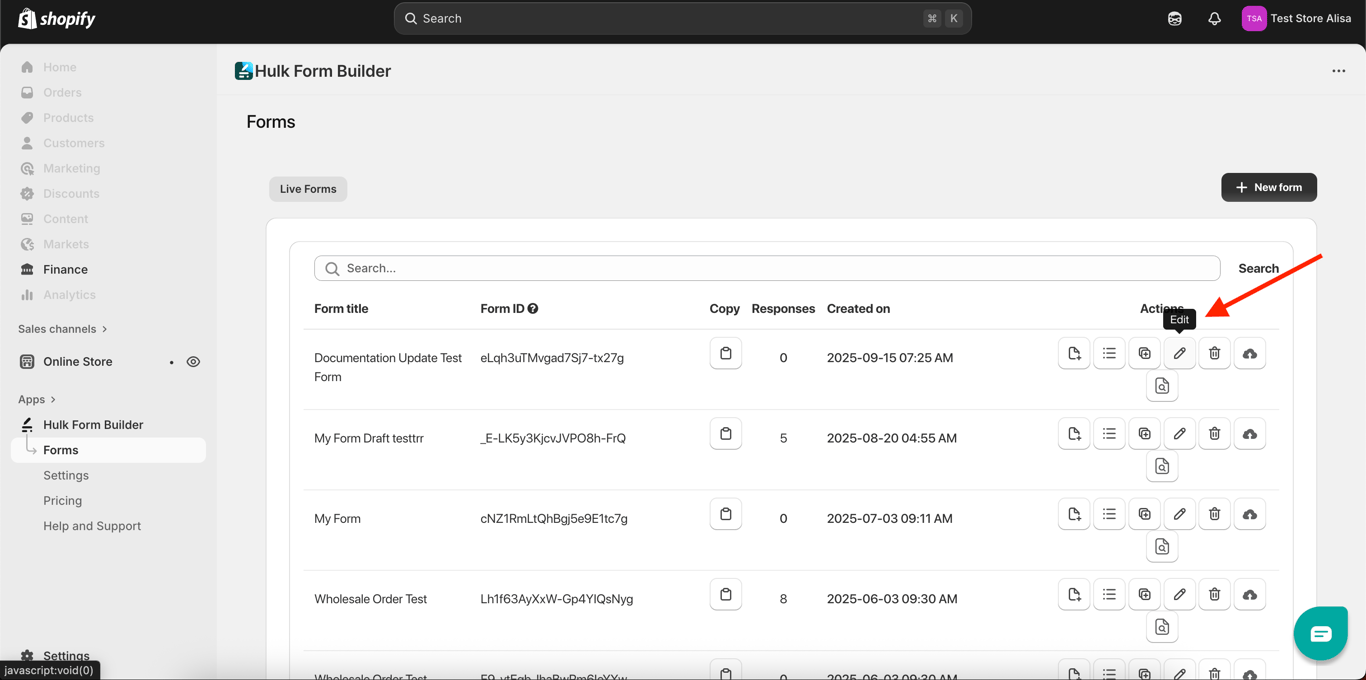This screenshot has width=1366, height=680.
Task: Open Shopify notifications bell
Action: (1214, 18)
